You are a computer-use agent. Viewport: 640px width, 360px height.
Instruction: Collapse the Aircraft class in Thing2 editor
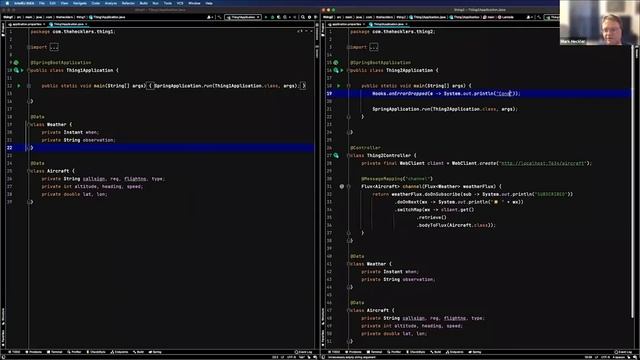click(349, 311)
